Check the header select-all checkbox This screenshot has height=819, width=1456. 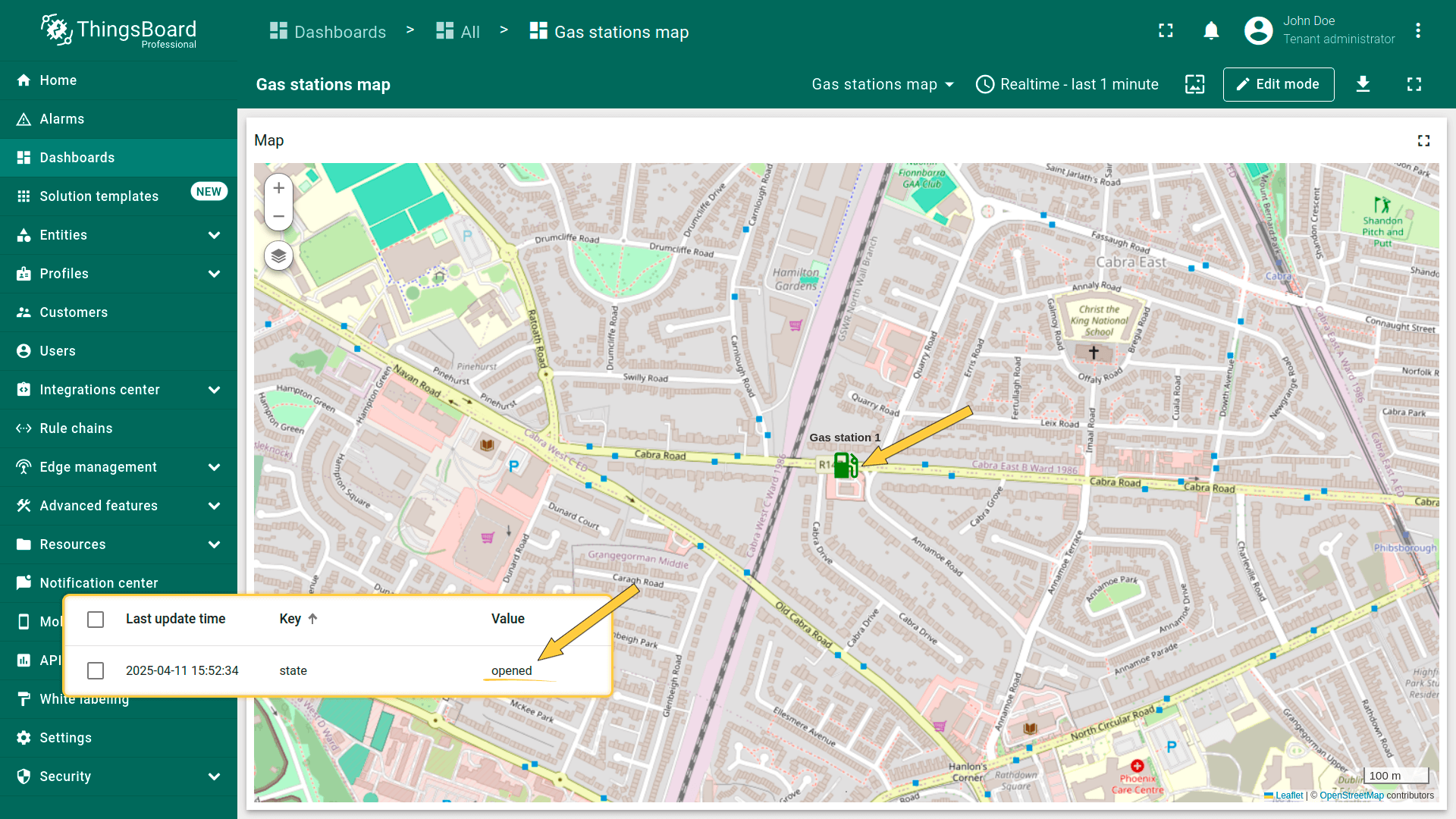click(x=96, y=620)
